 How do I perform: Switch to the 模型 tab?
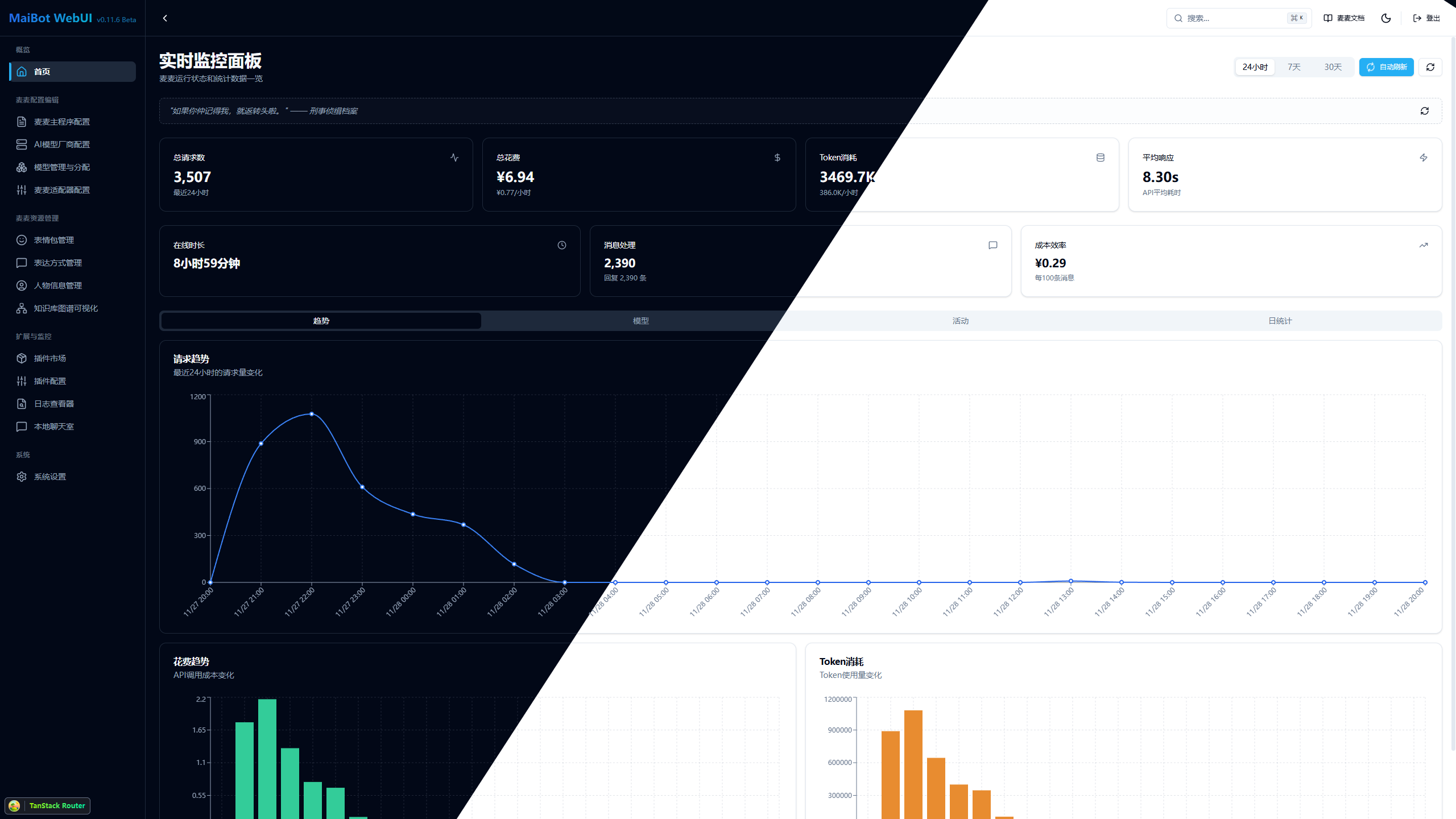[x=640, y=320]
